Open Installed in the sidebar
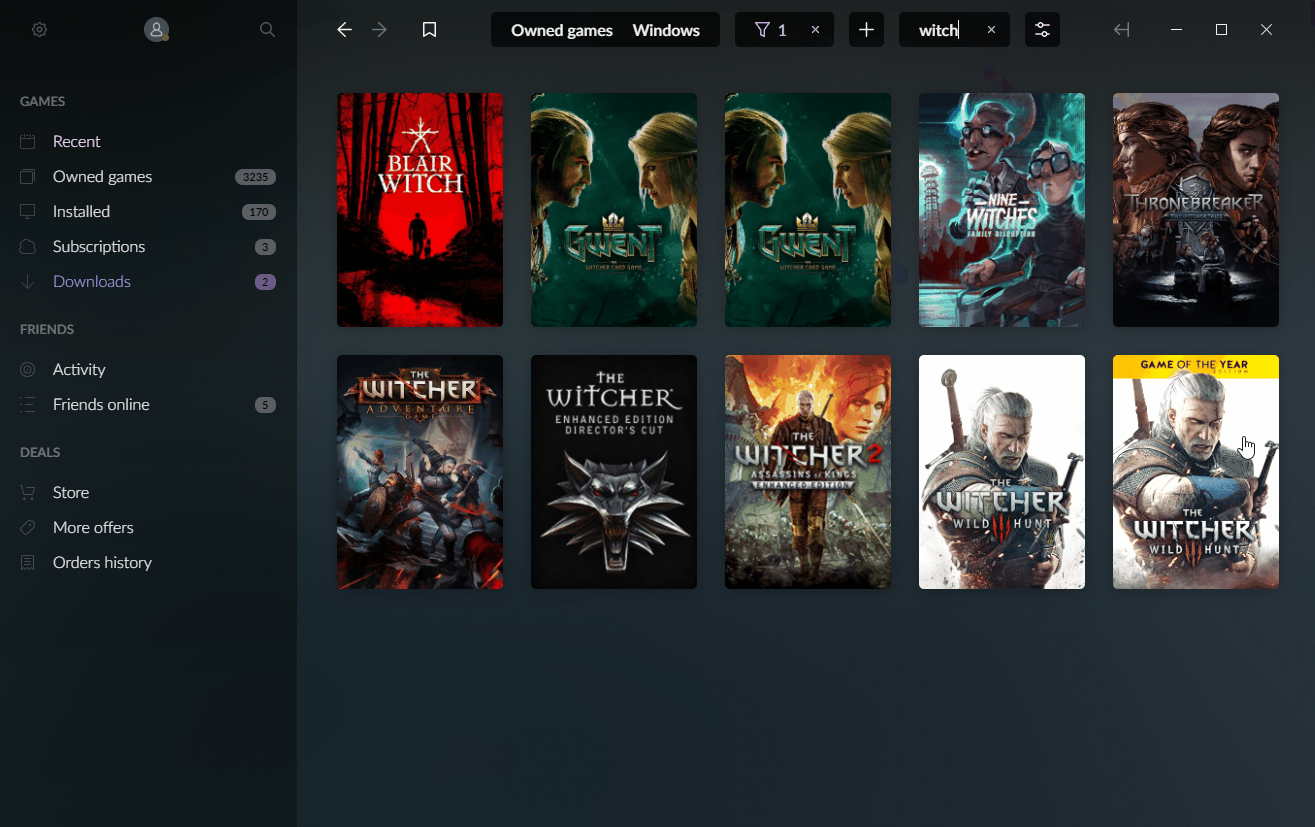The width and height of the screenshot is (1315, 827). (x=81, y=211)
